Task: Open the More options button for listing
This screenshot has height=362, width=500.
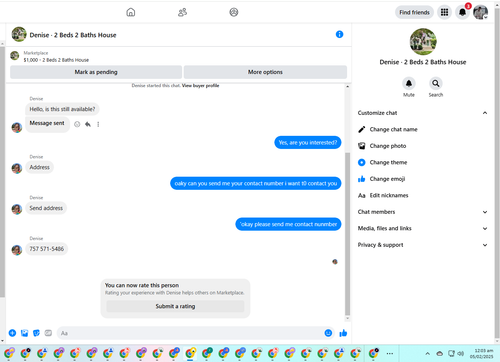Action: pos(265,72)
